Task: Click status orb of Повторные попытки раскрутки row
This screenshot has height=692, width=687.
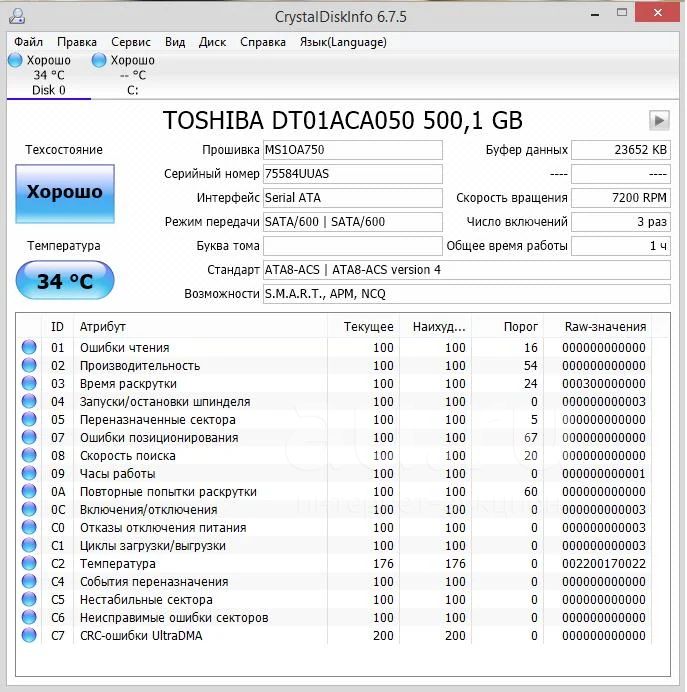Action: pyautogui.click(x=29, y=491)
